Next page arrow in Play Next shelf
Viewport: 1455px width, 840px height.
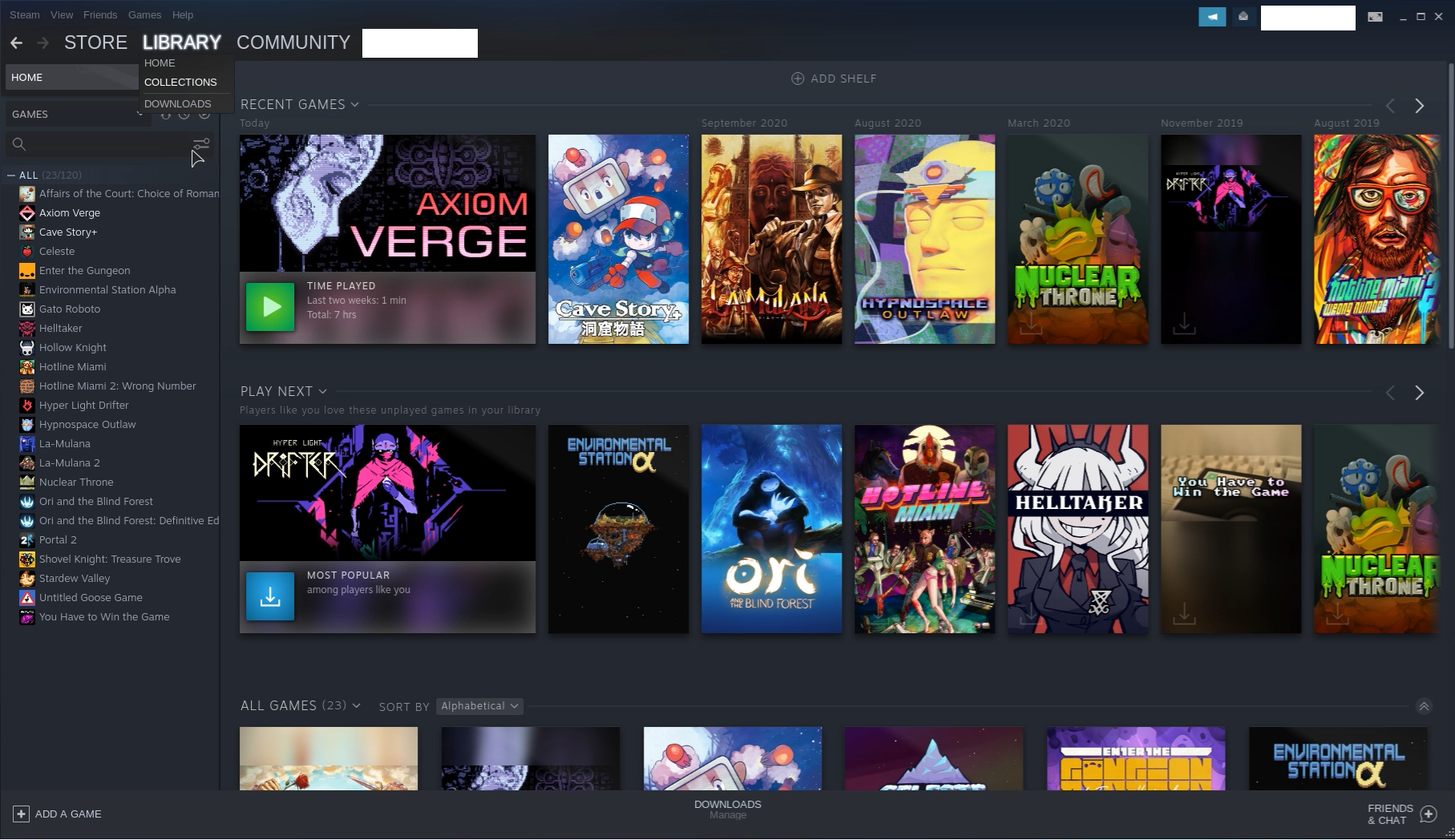point(1420,393)
